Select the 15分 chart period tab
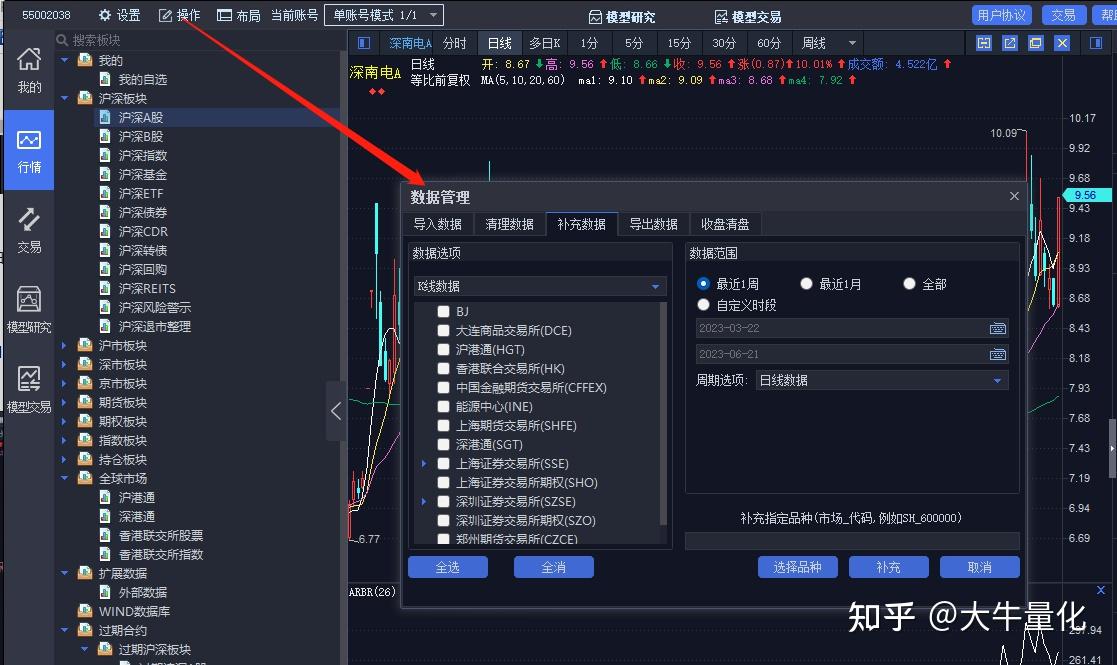 [679, 43]
